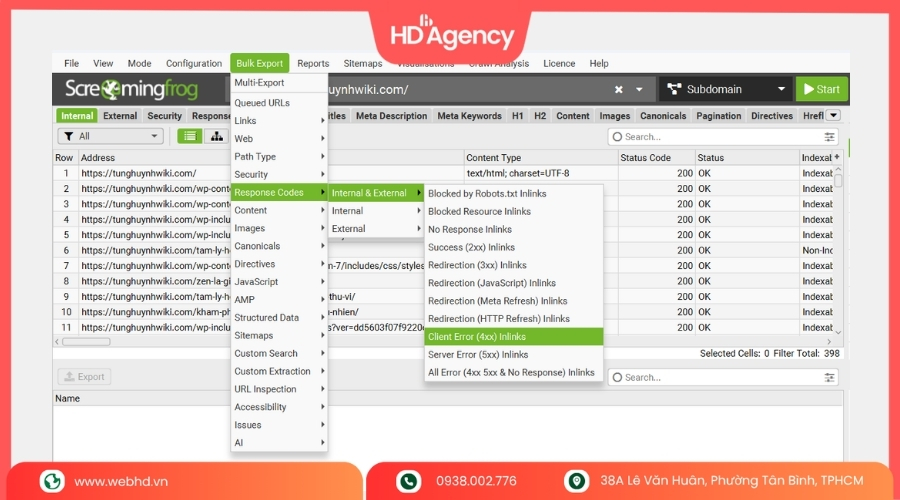Open the Sitemaps menu

point(363,63)
